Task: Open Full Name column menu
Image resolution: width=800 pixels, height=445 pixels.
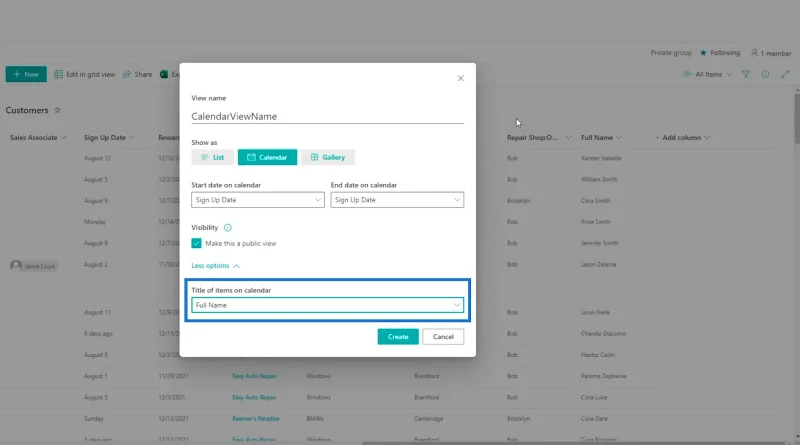Action: point(601,138)
